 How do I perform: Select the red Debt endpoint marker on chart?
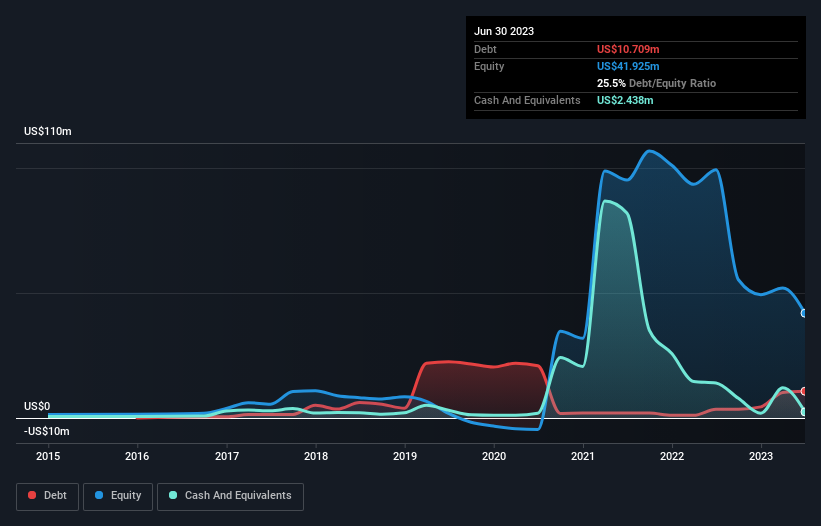pos(804,391)
